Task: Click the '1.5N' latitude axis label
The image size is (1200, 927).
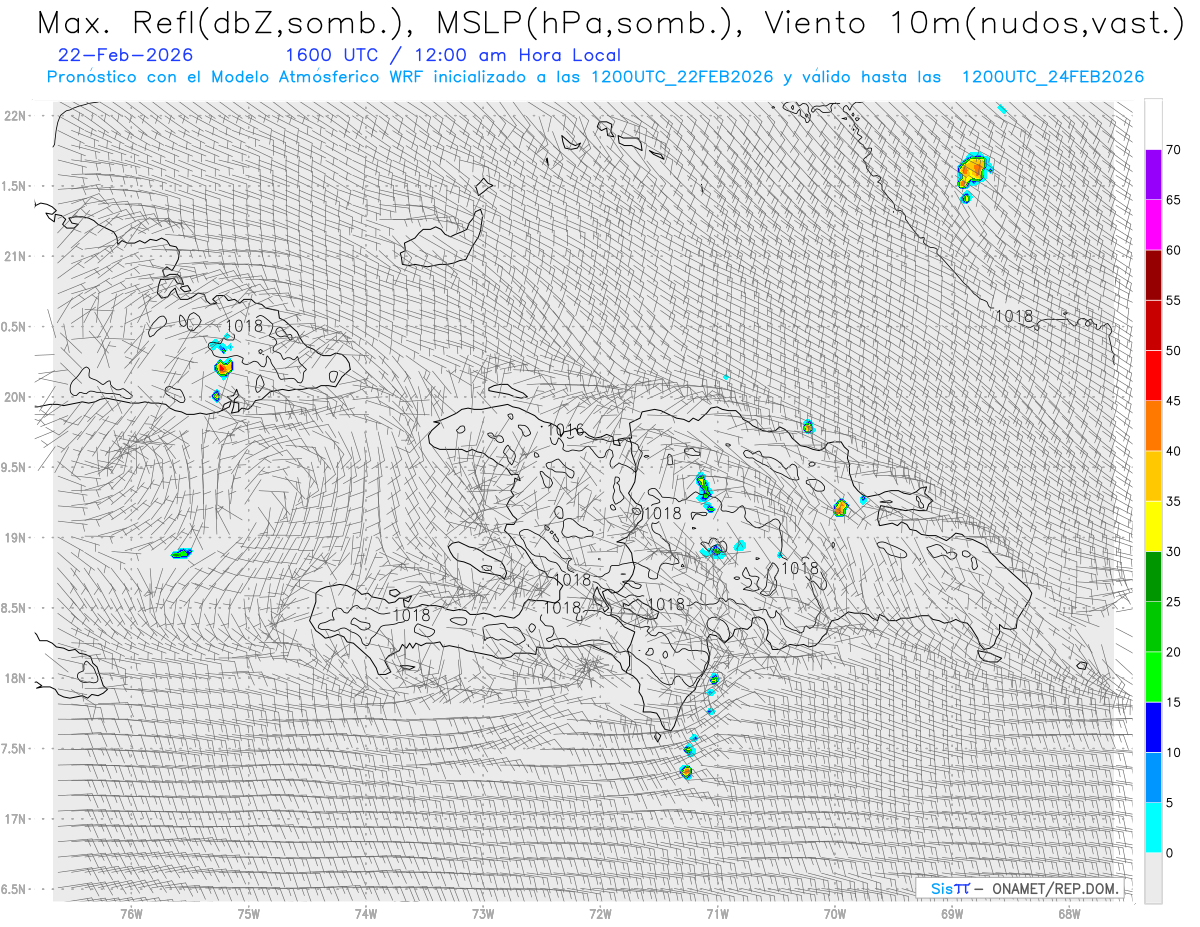Action: tap(14, 186)
